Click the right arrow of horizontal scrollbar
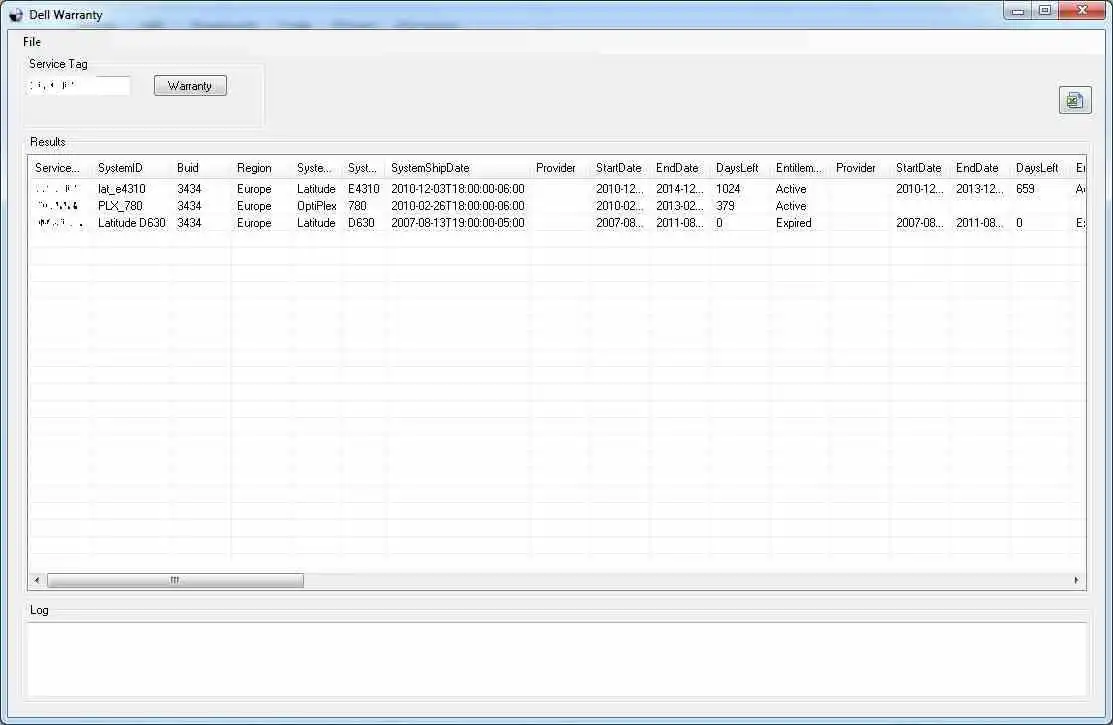 (x=1077, y=580)
